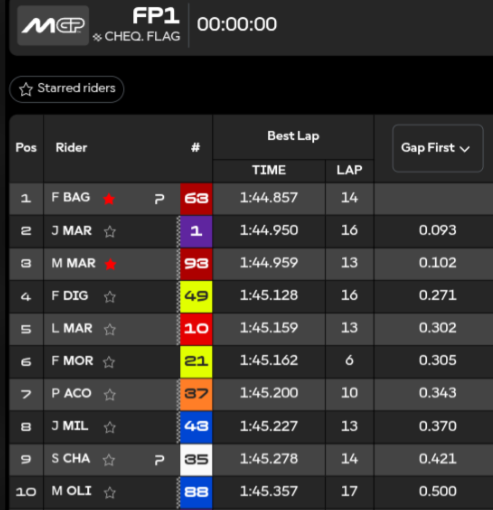Viewport: 493px width, 510px height.
Task: Star rider M OLI
Action: [x=110, y=492]
